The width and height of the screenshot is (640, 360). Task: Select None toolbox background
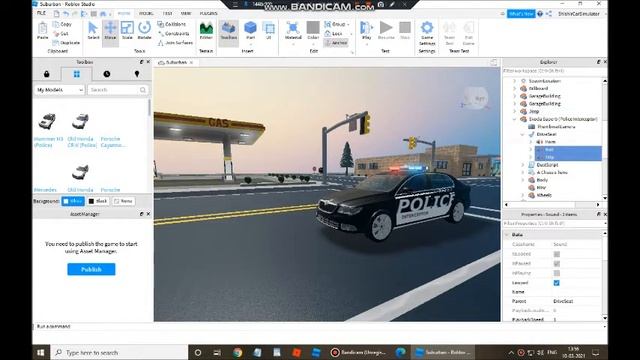[123, 201]
